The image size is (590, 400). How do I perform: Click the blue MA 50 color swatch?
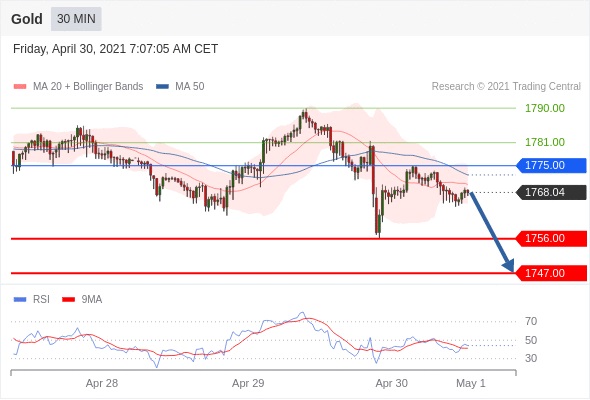[163, 87]
